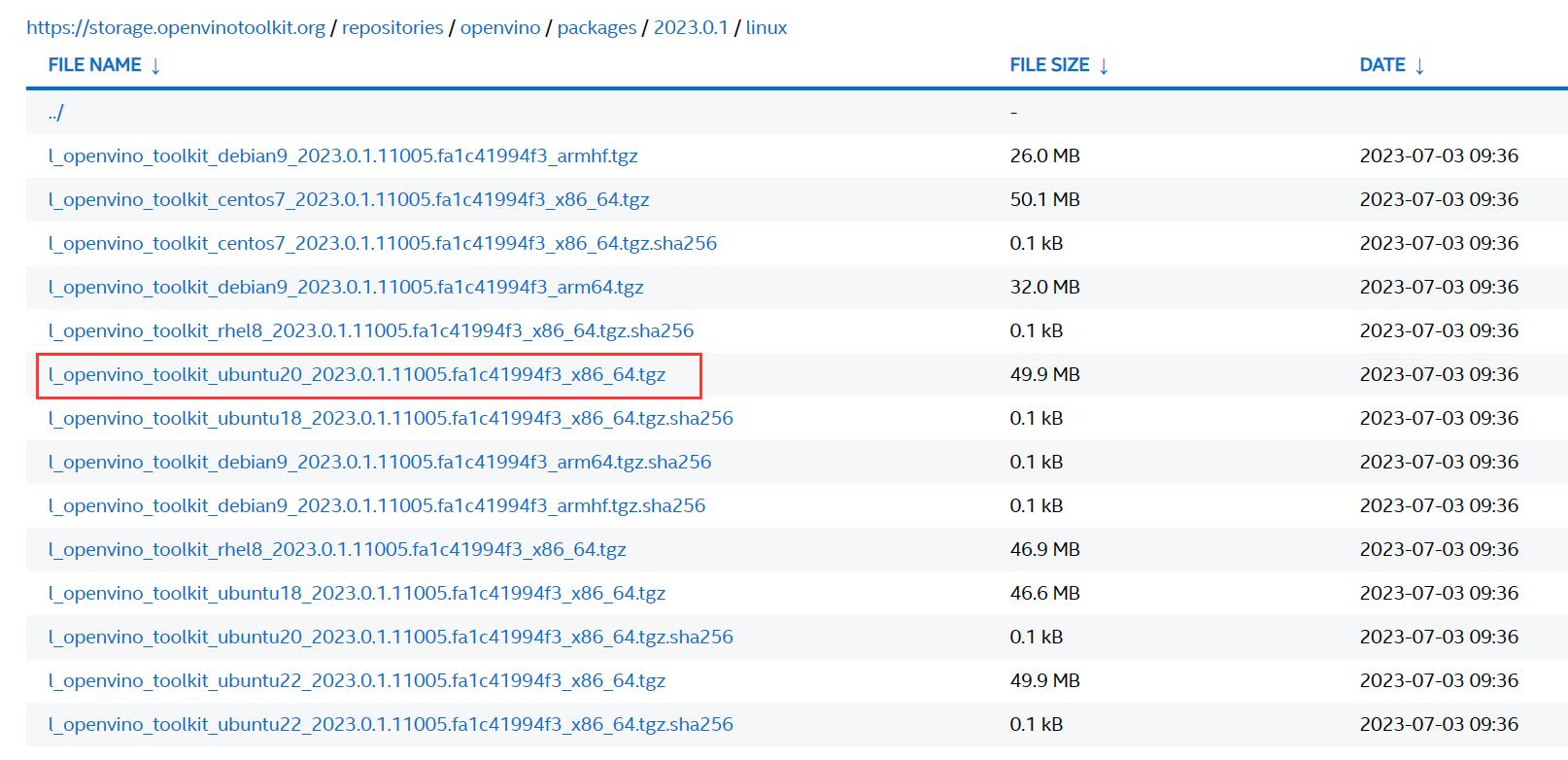Open the linux breadcrumb link

[767, 27]
